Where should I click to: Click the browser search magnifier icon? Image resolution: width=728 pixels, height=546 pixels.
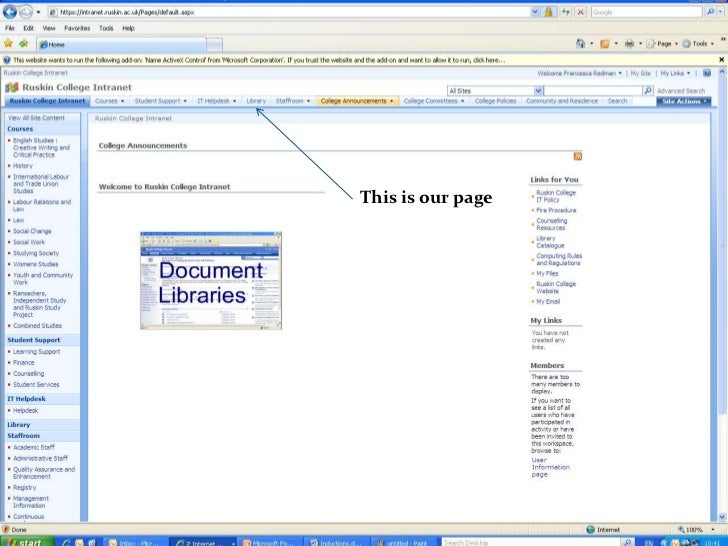coord(710,12)
